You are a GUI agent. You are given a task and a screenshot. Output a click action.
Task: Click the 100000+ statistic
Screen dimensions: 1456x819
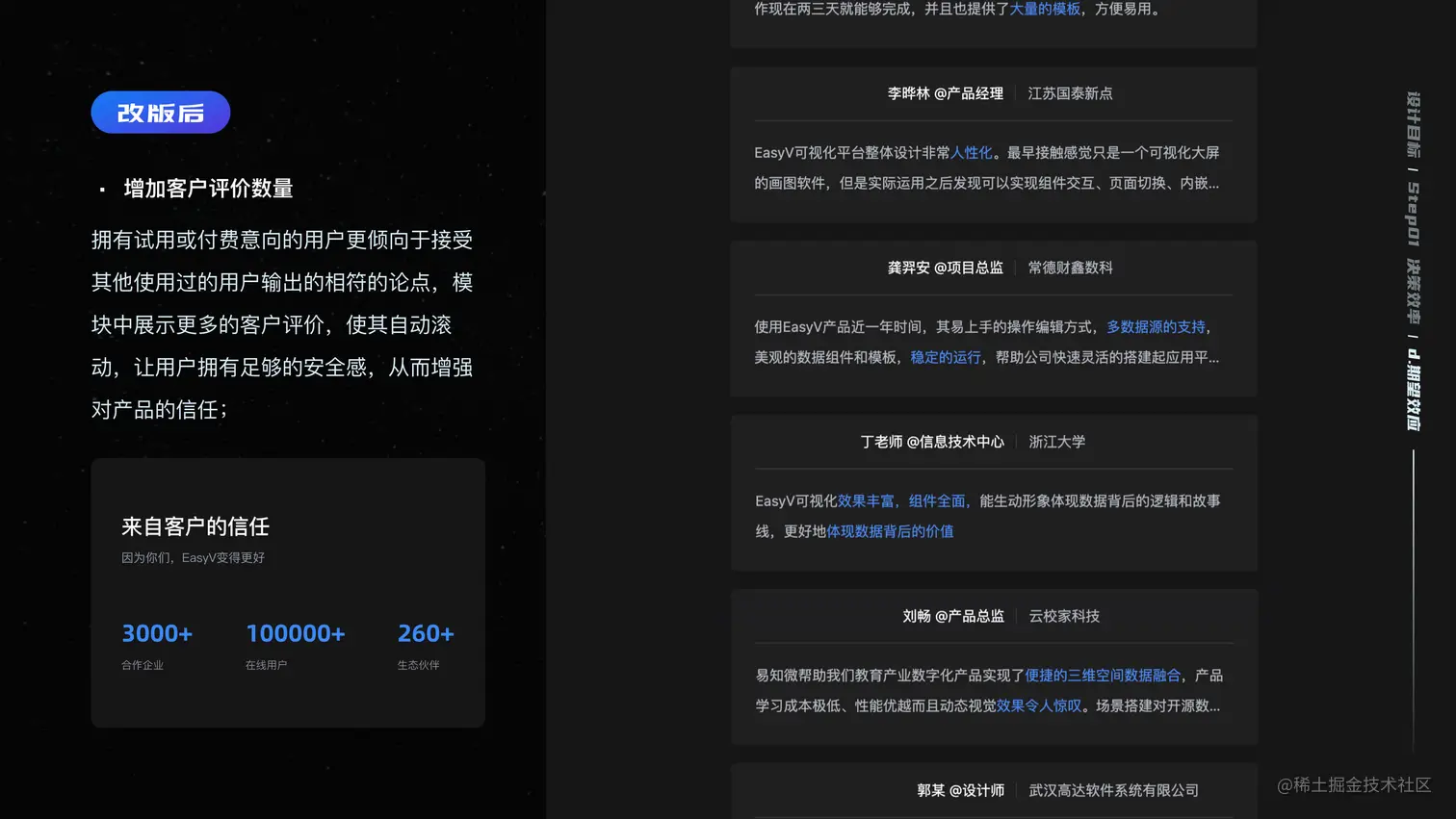(296, 633)
